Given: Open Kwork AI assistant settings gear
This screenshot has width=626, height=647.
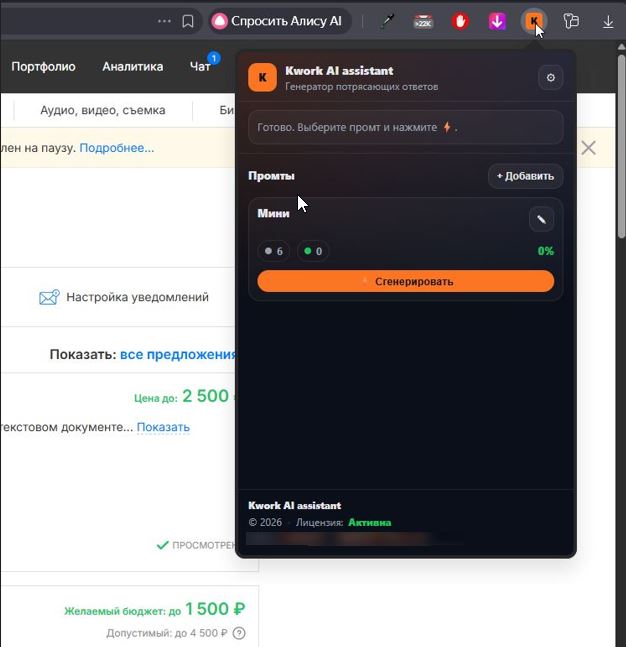Looking at the screenshot, I should (x=550, y=78).
